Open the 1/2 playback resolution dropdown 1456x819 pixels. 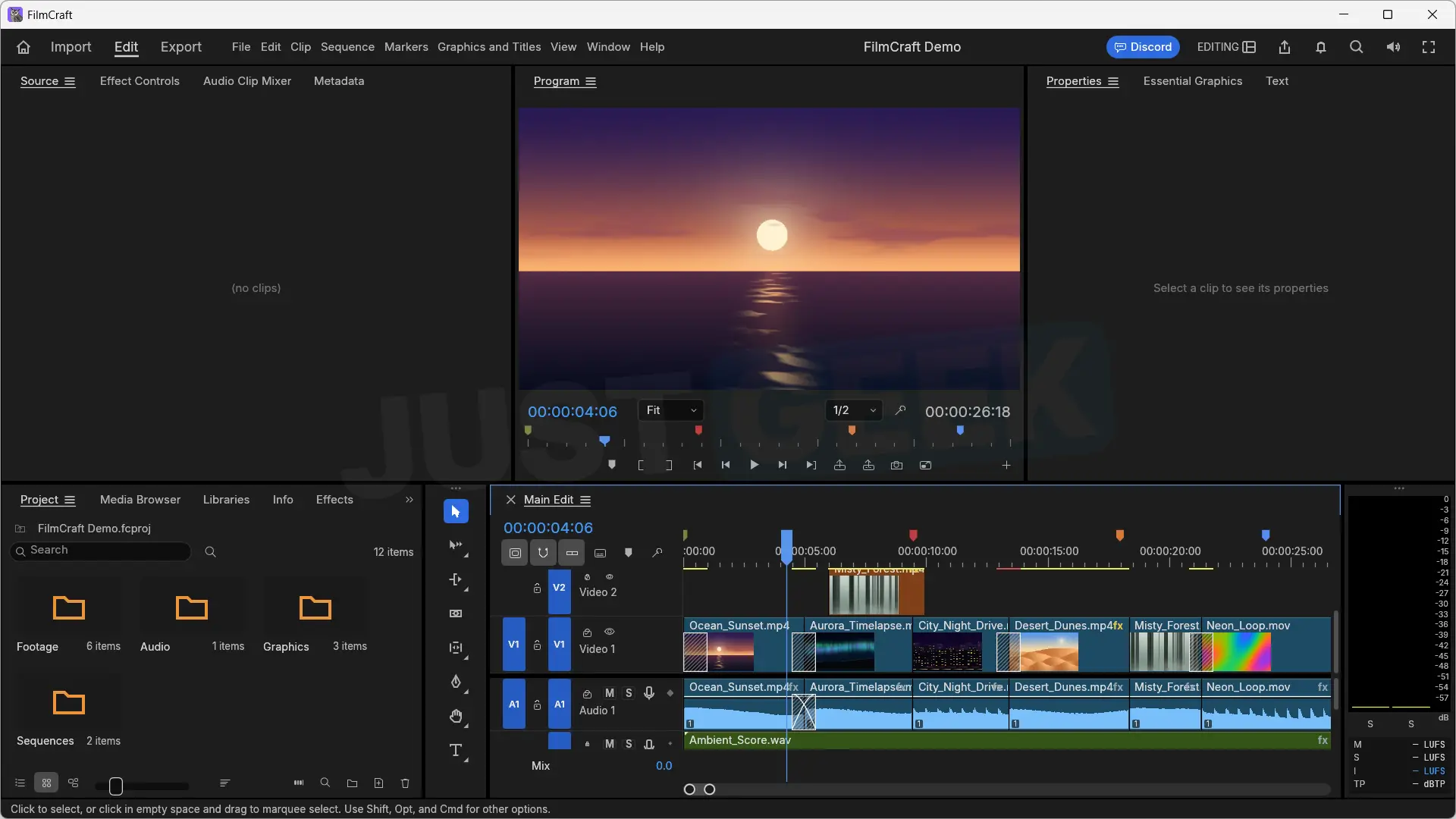tap(854, 410)
